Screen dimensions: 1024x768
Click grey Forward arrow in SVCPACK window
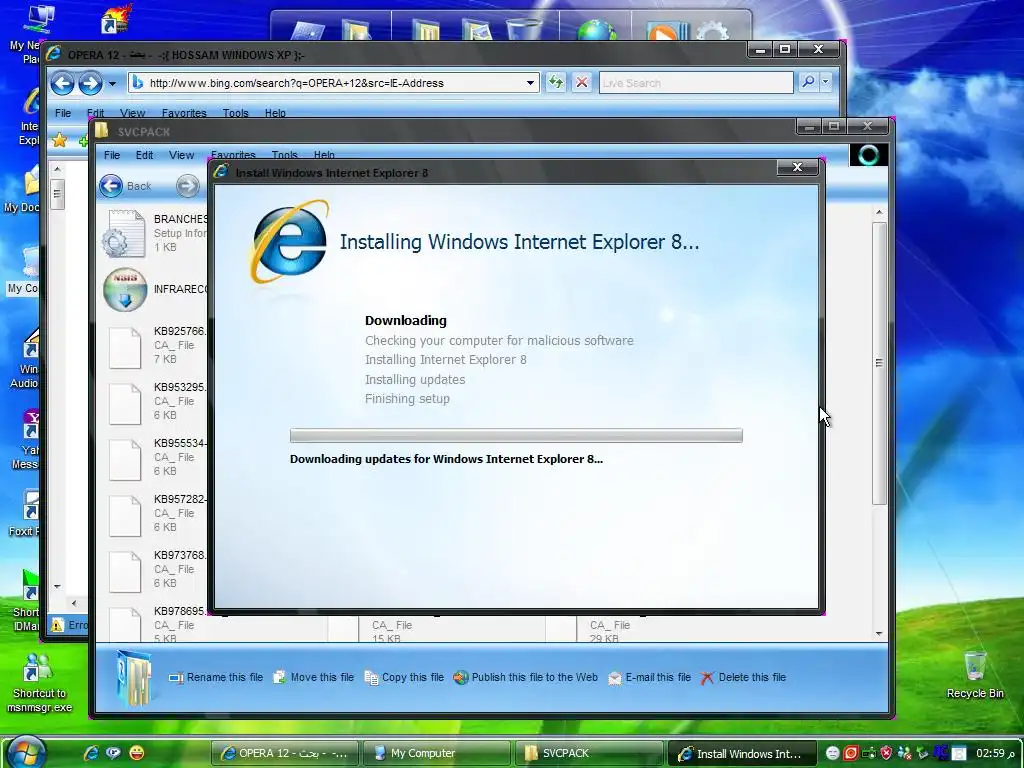(187, 186)
